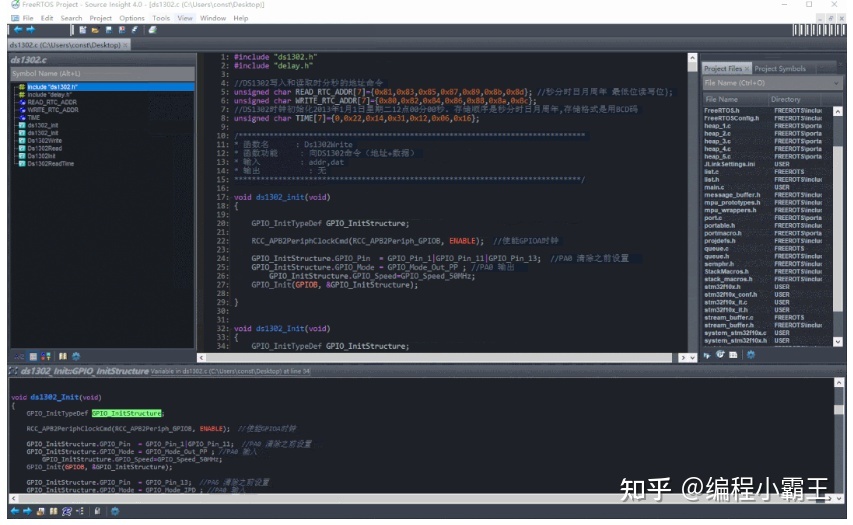Click the Symbol Name (Alt+L) search field
Screen dimensions: 853x525
[102, 73]
